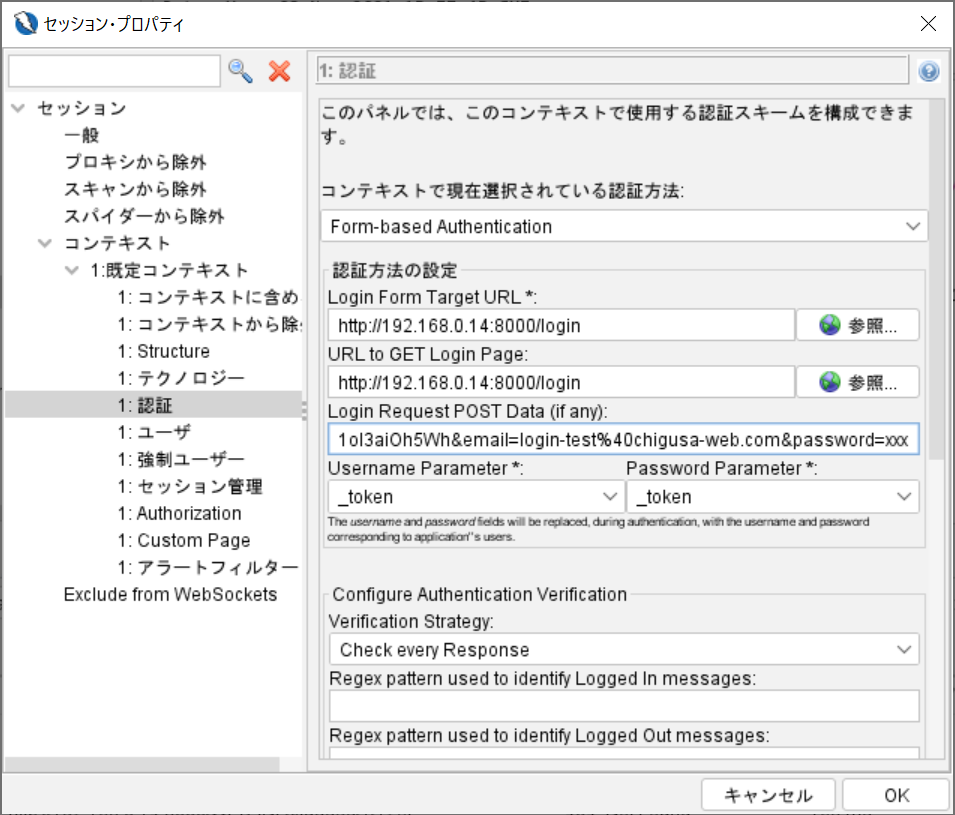The width and height of the screenshot is (955, 815).
Task: Select 1: コンテキストに含める tree item
Action: coord(208,297)
